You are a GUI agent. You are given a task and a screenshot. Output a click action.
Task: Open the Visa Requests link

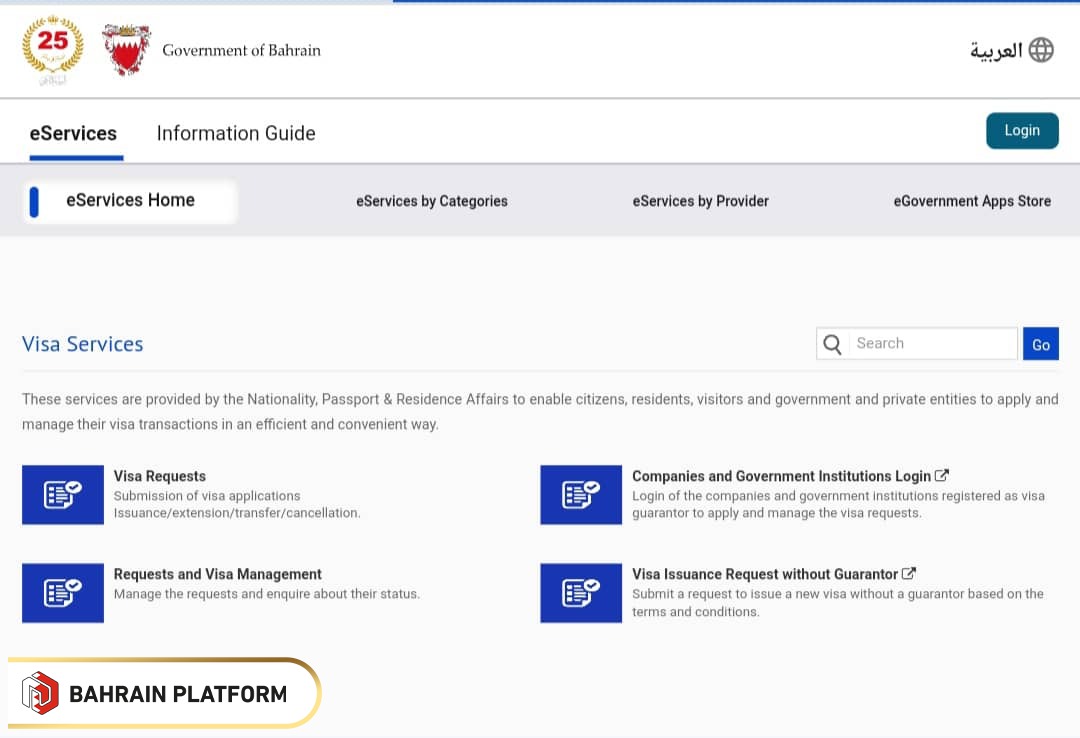click(x=160, y=476)
